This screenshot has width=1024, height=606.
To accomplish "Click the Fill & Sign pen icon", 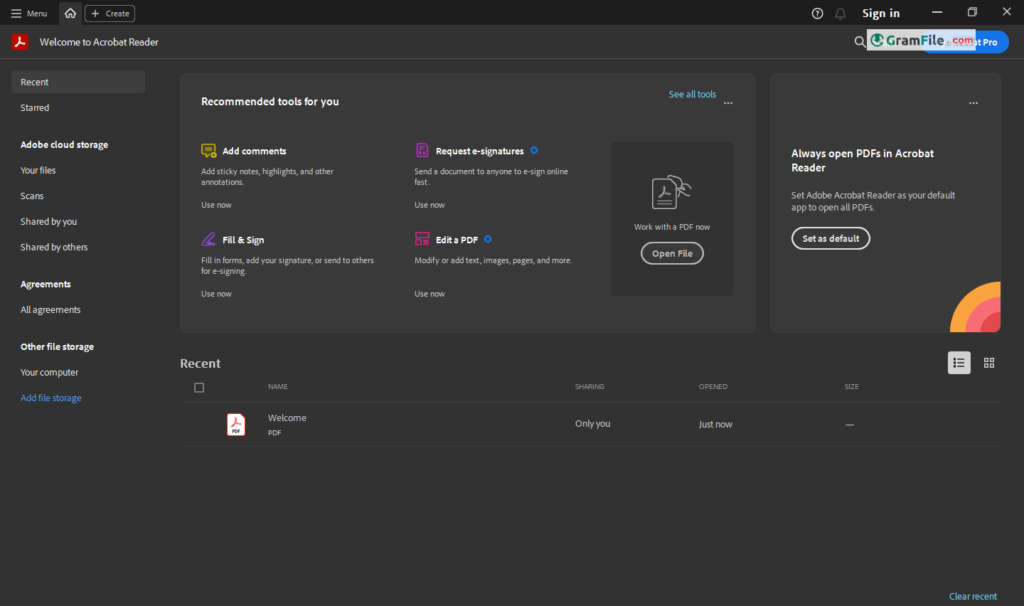I will tap(208, 240).
